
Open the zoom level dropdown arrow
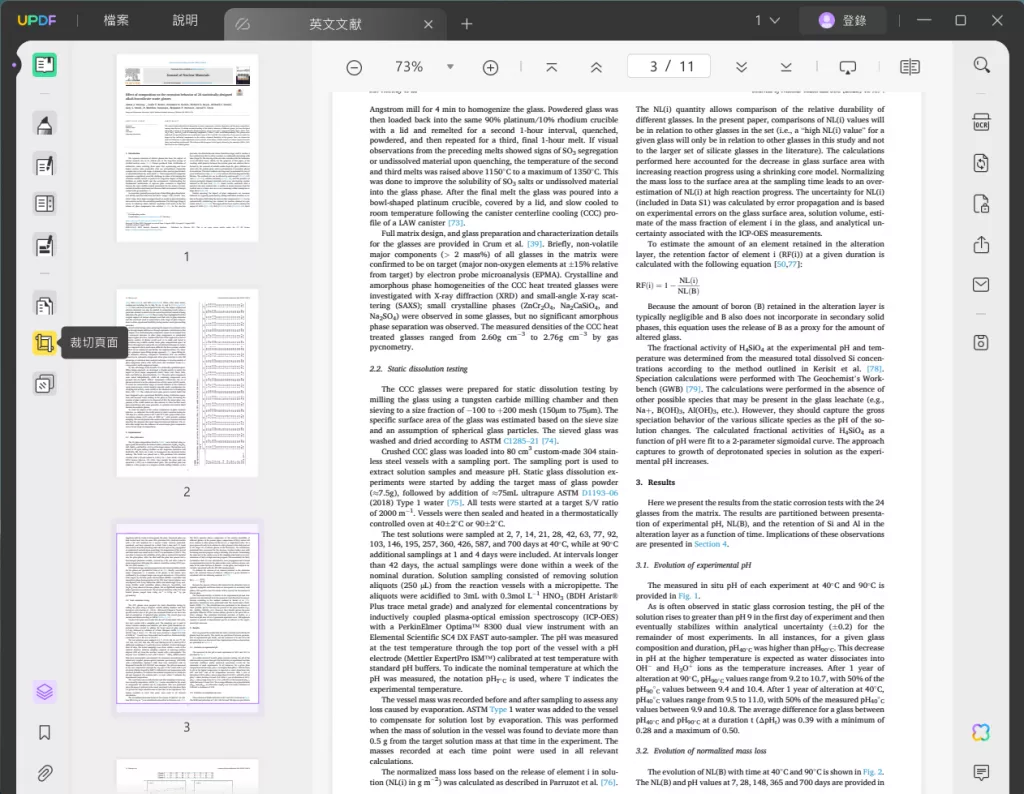click(x=450, y=67)
